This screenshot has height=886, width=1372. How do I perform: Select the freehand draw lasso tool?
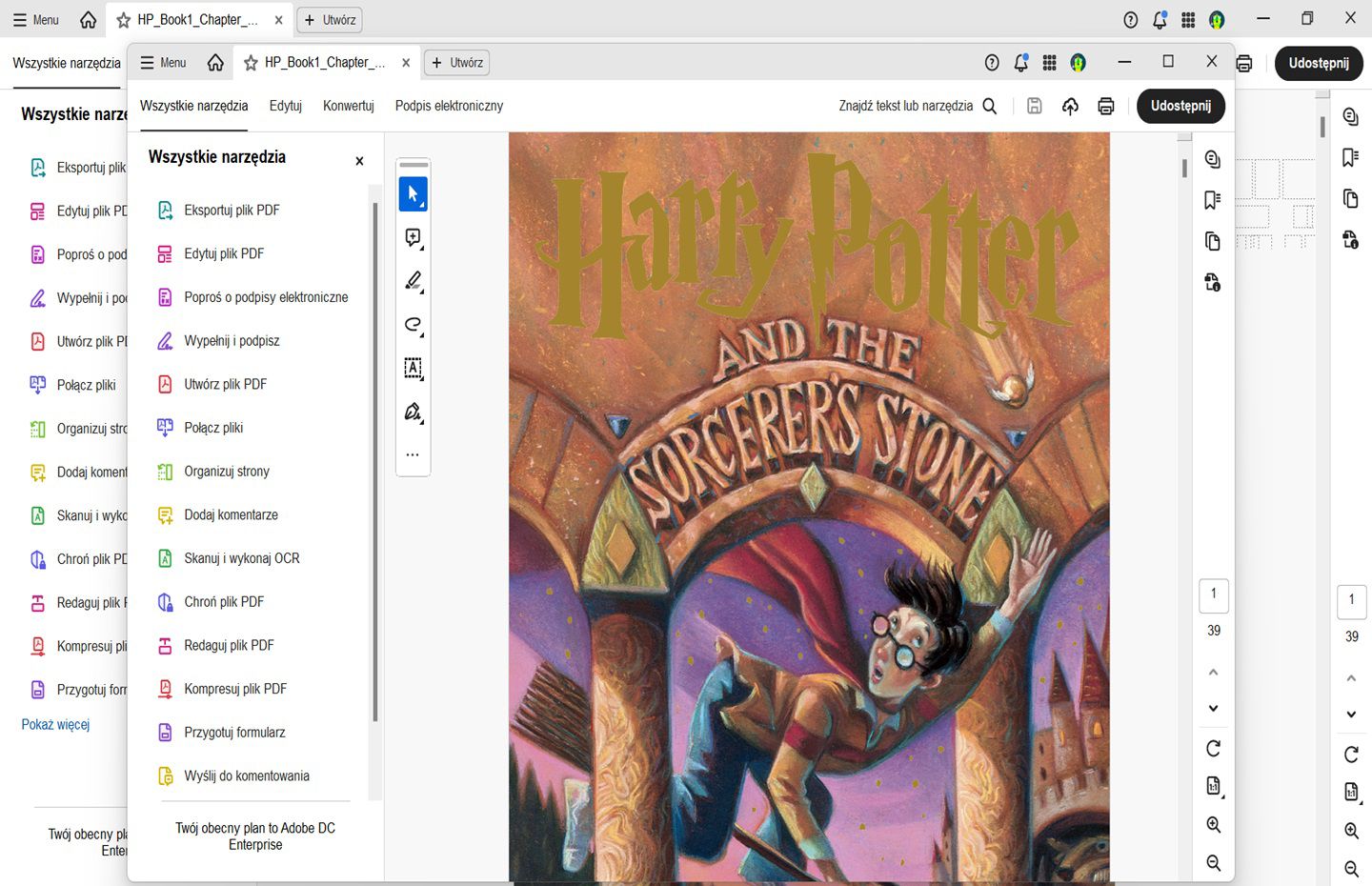(x=413, y=325)
